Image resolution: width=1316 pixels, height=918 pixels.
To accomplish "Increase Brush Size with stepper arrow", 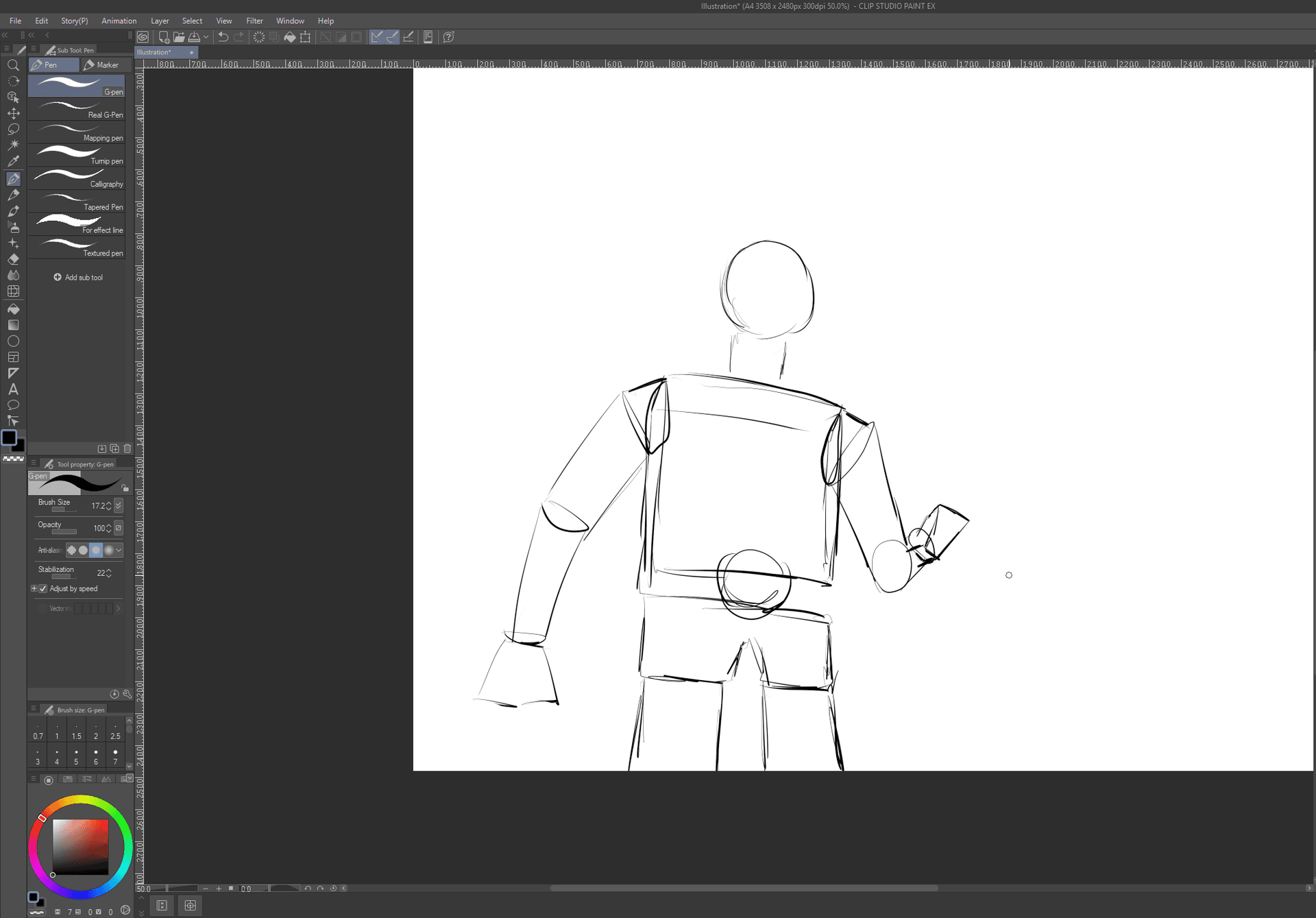I will 108,503.
